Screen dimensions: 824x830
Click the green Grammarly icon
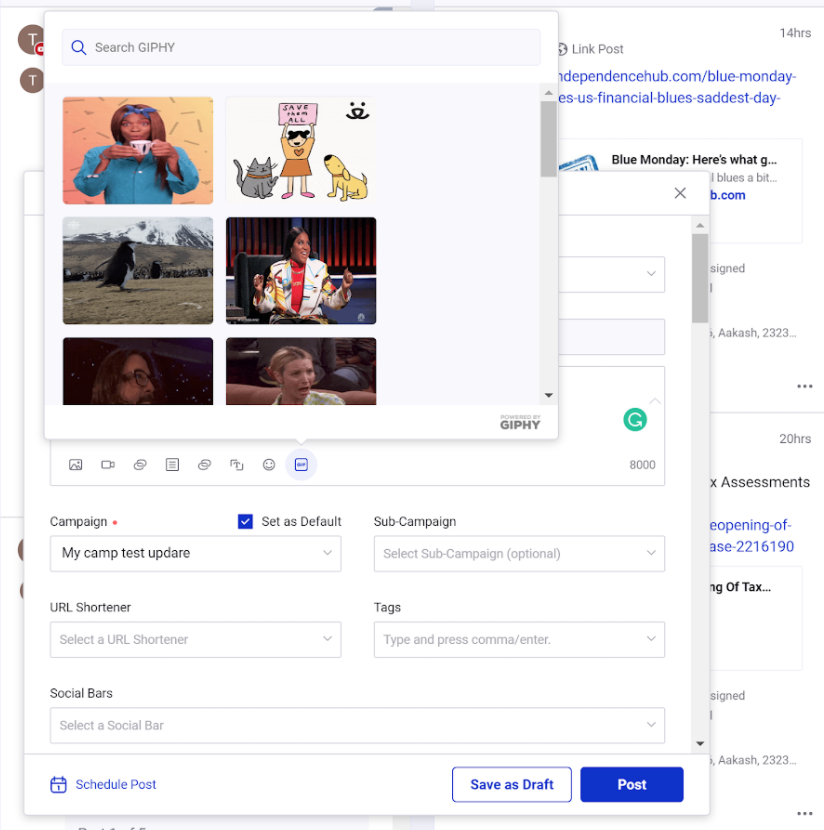click(x=635, y=420)
